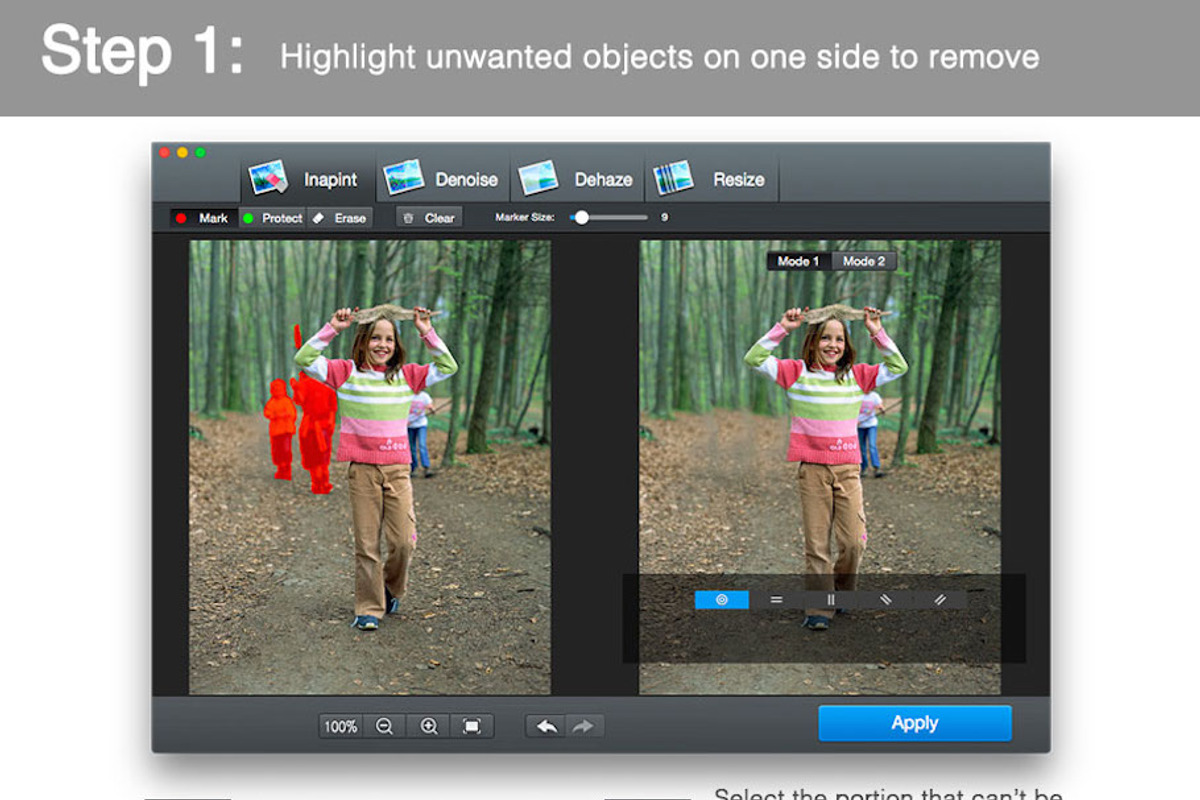Redo the last action

click(584, 726)
